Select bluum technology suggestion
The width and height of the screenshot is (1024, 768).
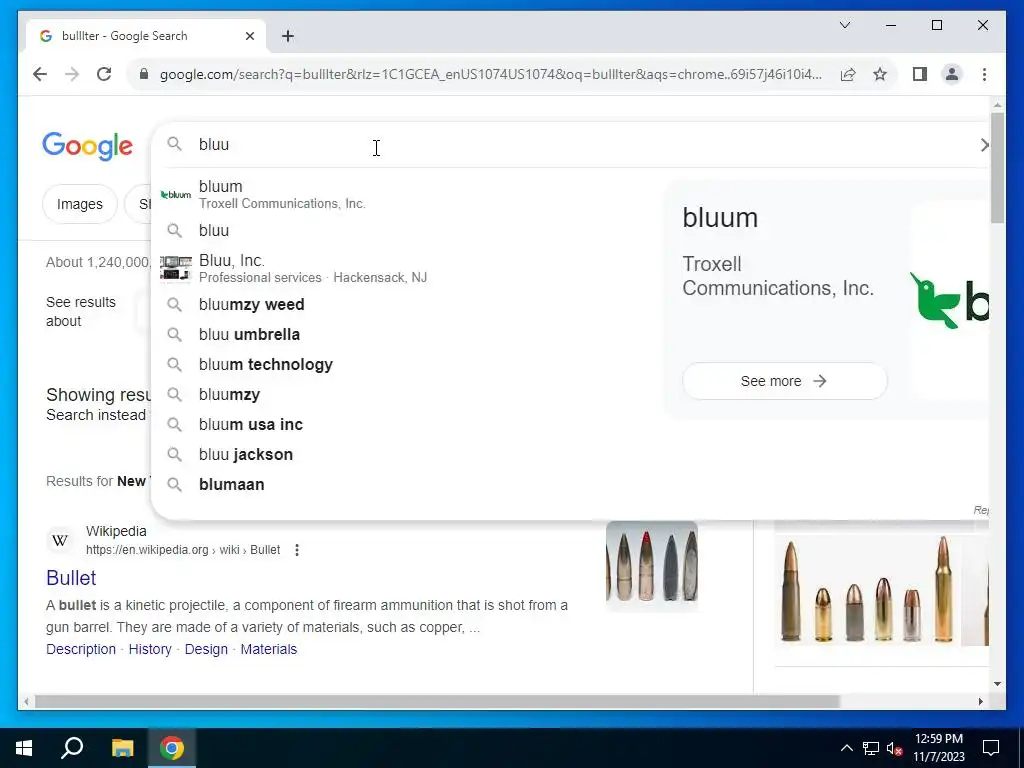pos(410,364)
